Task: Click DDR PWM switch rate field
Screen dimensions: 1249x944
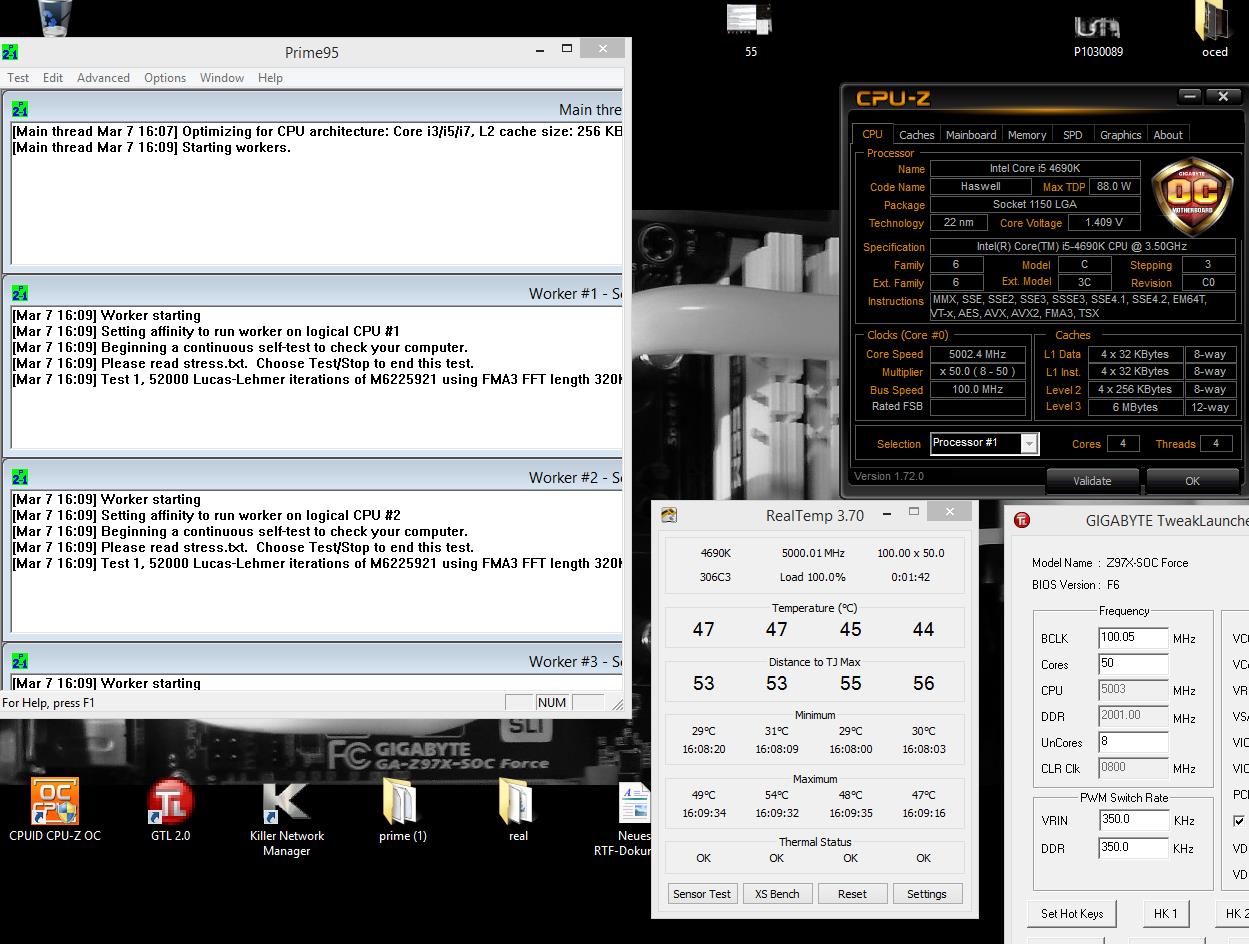Action: (x=1133, y=847)
